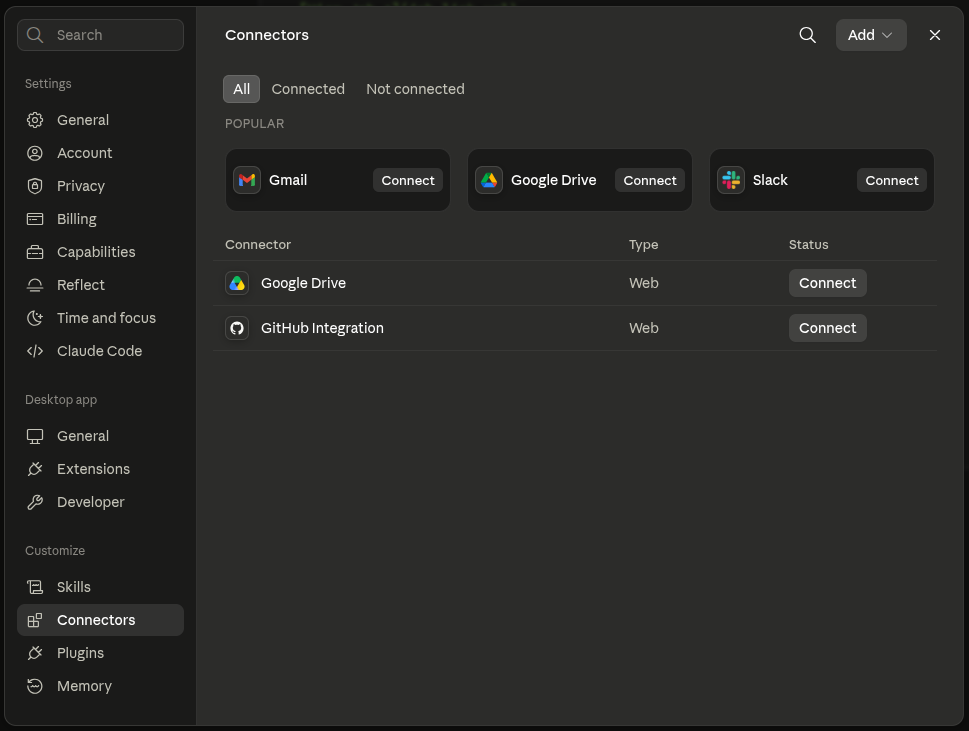The image size is (969, 731).
Task: Open the Memory customize page
Action: tap(100, 686)
